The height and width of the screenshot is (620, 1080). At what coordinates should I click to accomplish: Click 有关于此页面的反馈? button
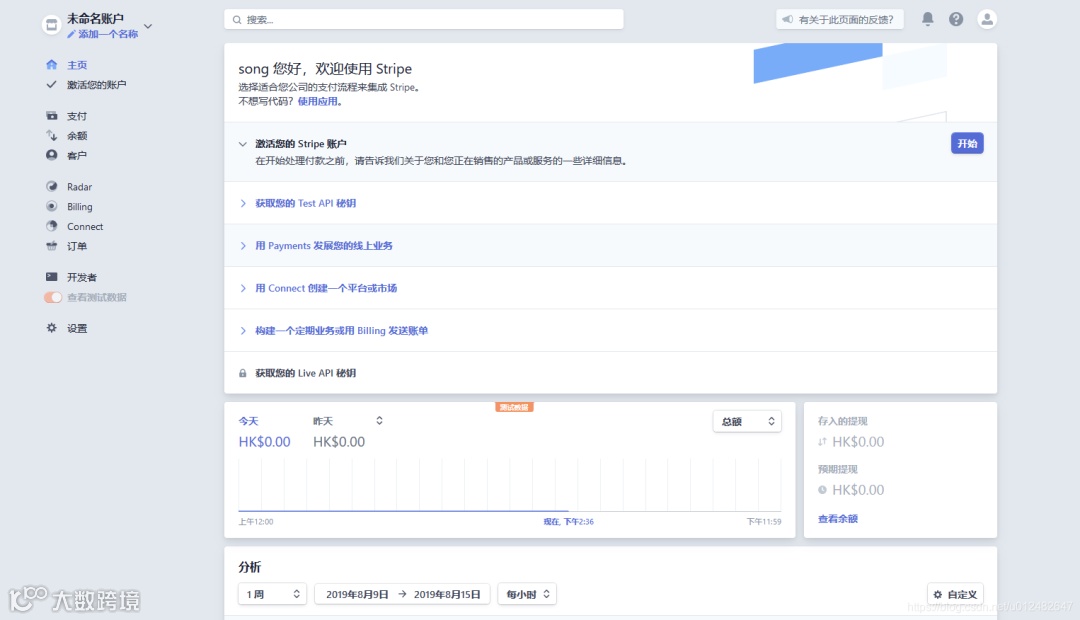click(x=840, y=19)
